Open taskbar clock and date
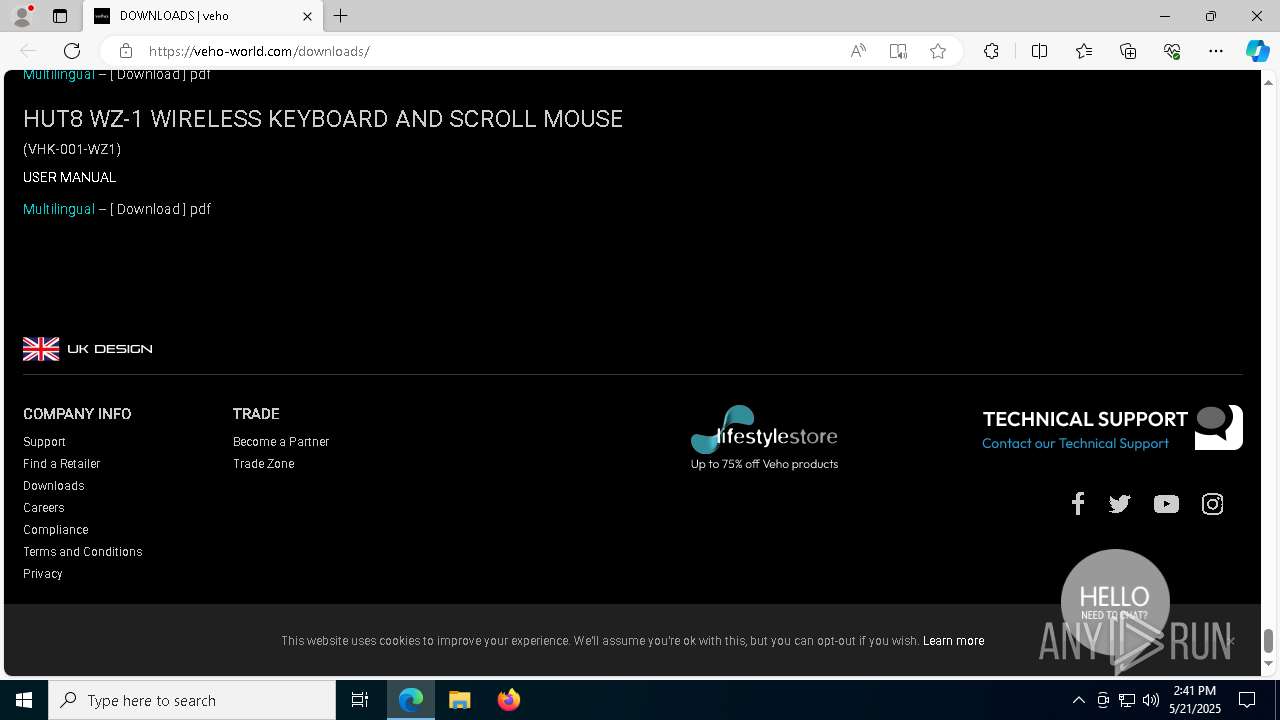Viewport: 1280px width, 720px height. tap(1195, 700)
